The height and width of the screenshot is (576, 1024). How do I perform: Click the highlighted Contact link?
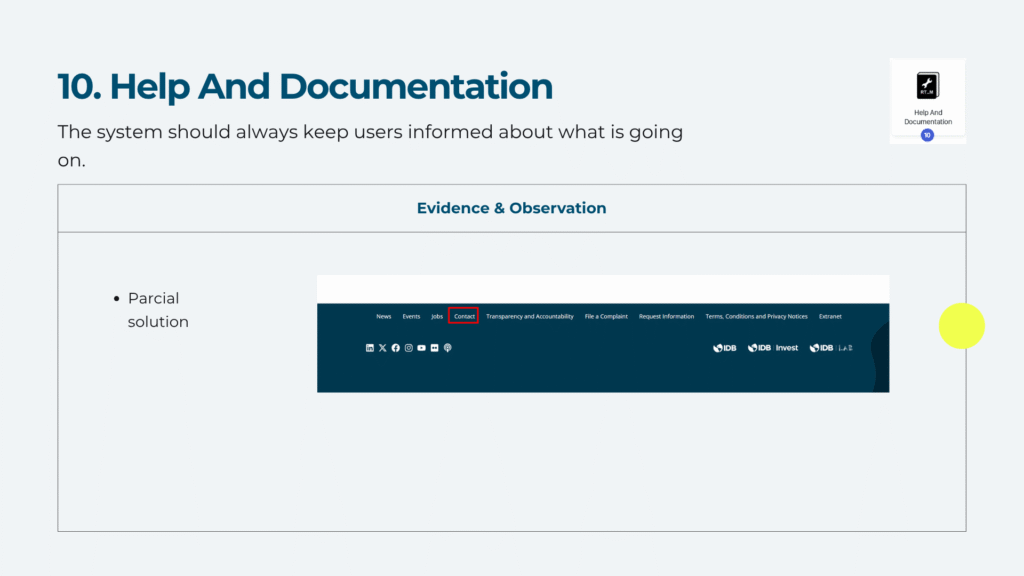coord(464,316)
